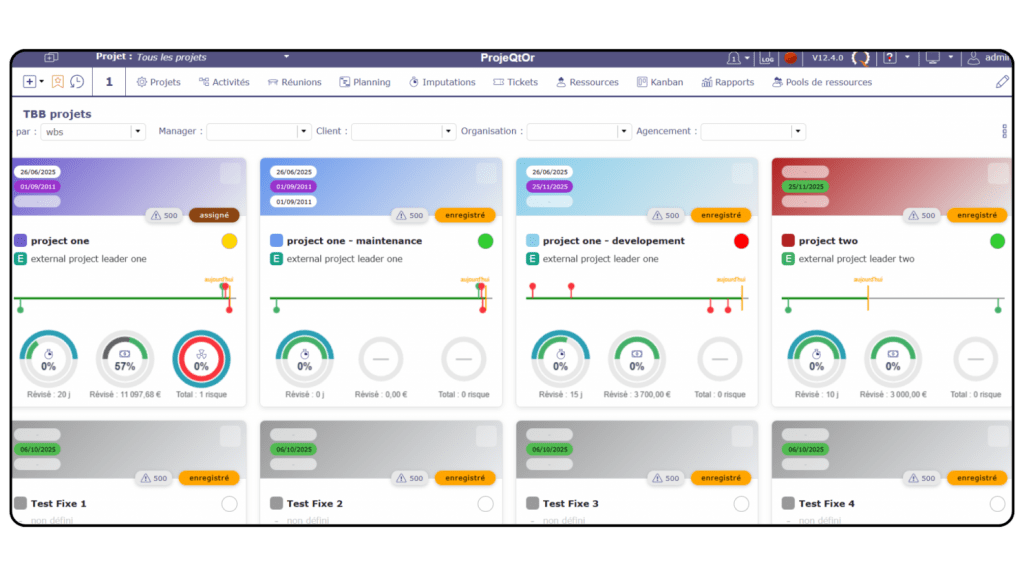
Task: Click the top-left new window icon
Action: tap(51, 58)
